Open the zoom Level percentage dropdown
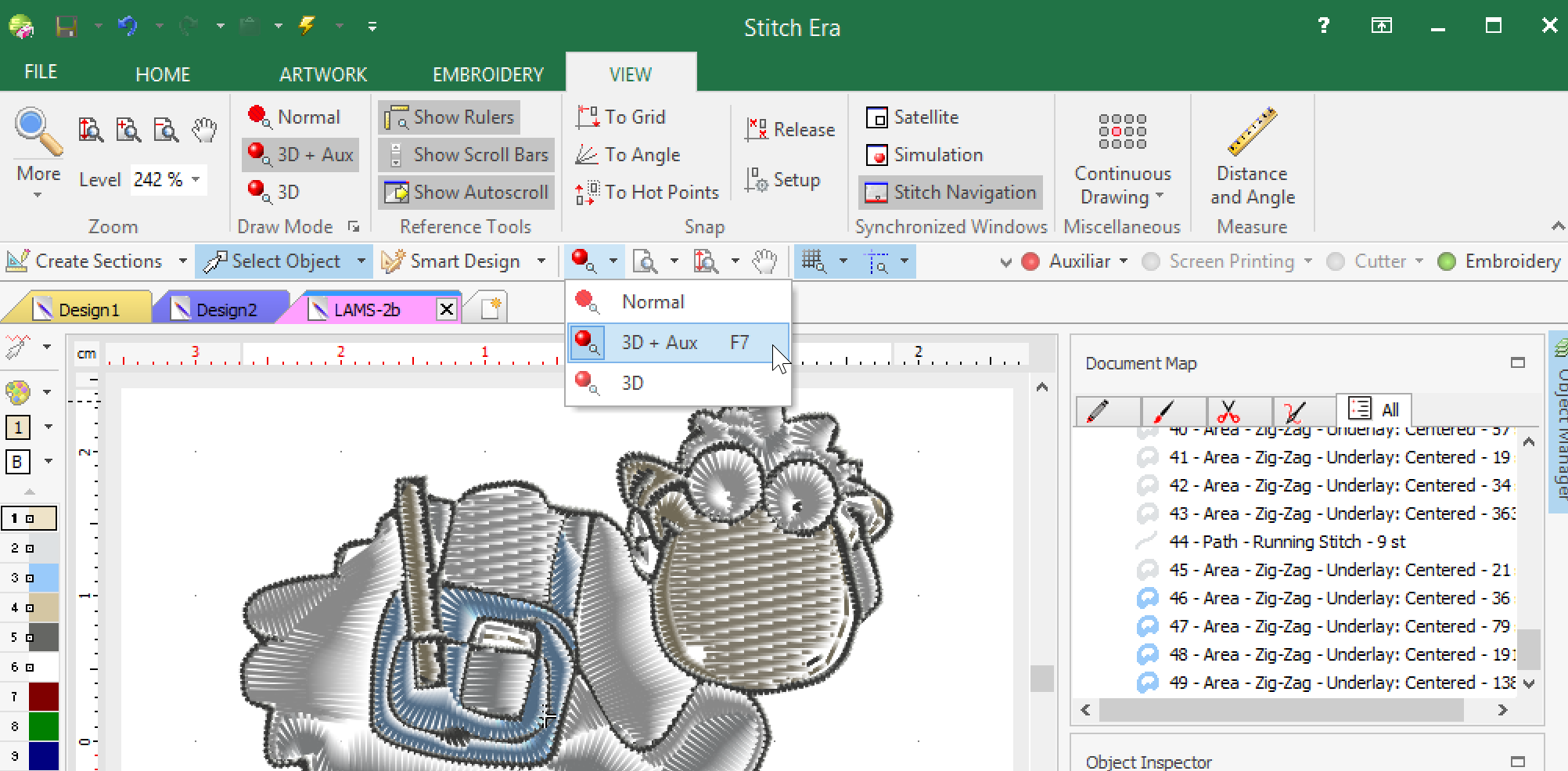1568x771 pixels. [x=196, y=179]
